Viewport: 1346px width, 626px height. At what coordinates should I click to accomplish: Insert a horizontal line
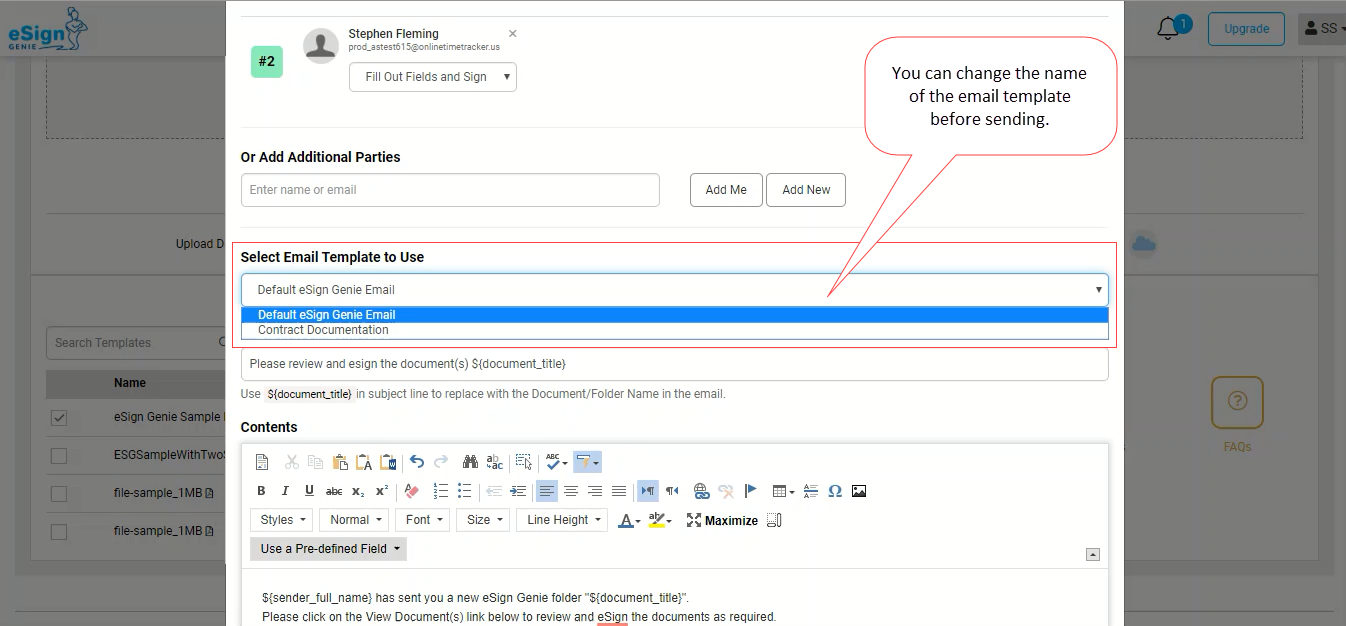810,491
